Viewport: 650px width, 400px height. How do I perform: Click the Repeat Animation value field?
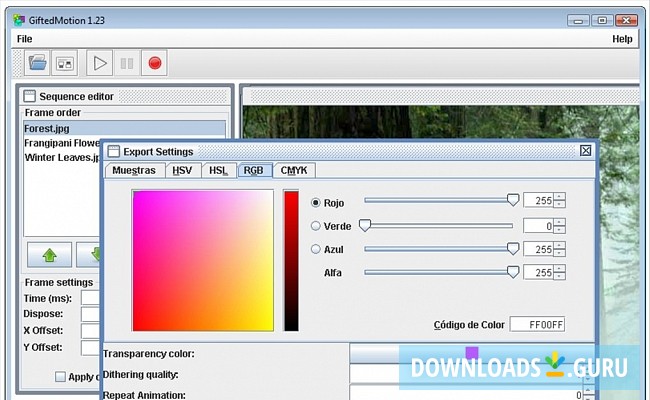(466, 394)
